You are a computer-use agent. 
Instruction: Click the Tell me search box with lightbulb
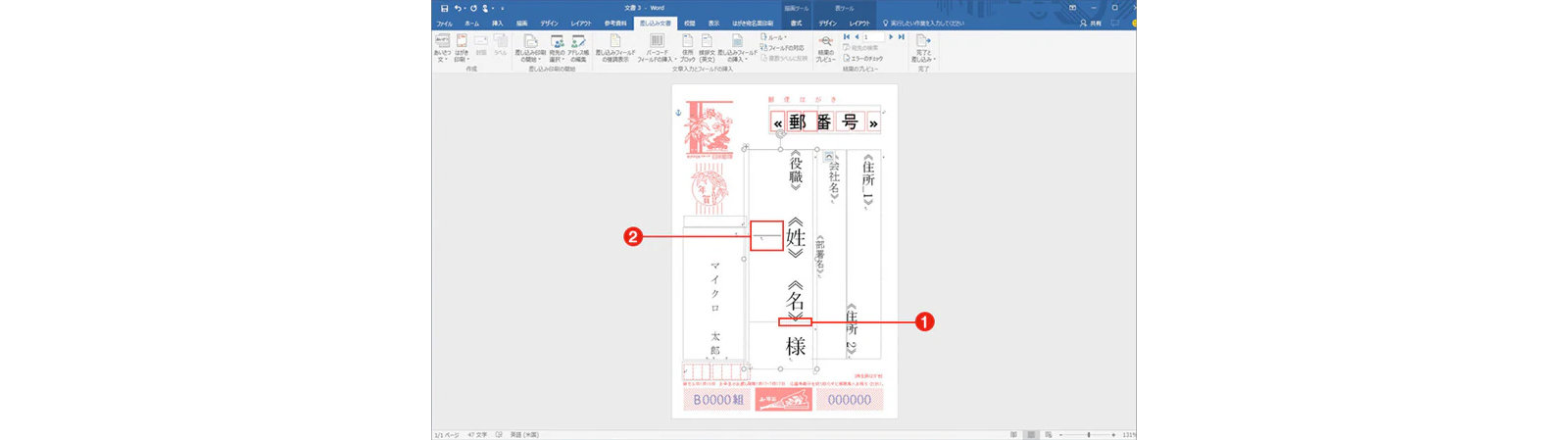(x=923, y=23)
